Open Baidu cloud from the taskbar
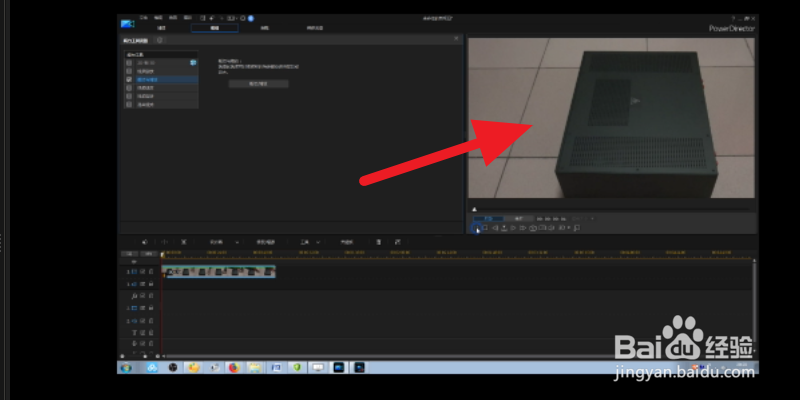 pyautogui.click(x=152, y=367)
